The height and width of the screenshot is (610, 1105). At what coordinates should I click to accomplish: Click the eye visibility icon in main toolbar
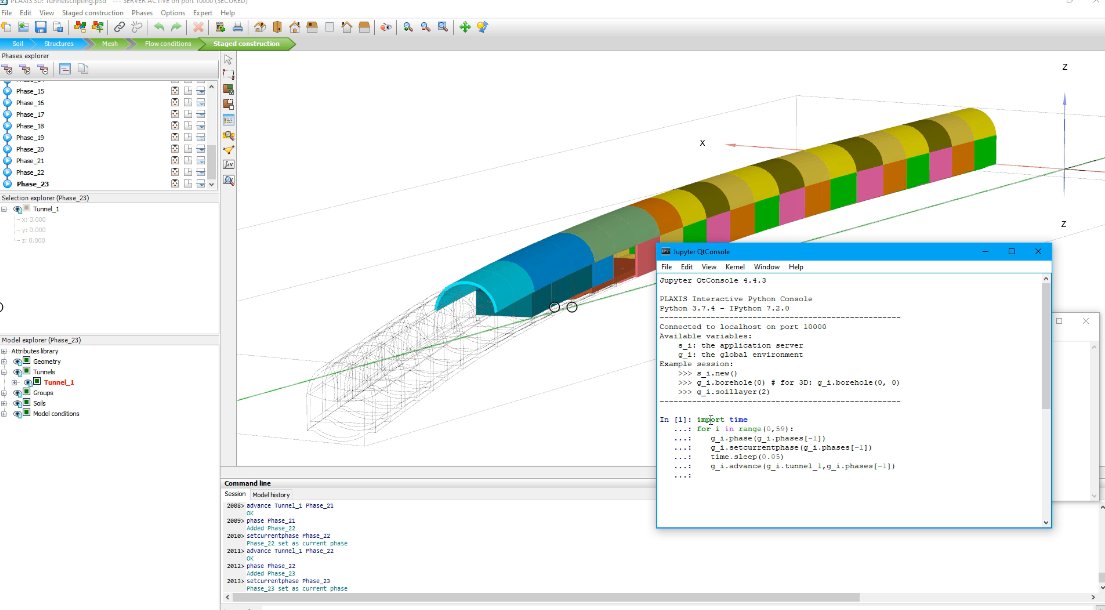click(x=385, y=27)
